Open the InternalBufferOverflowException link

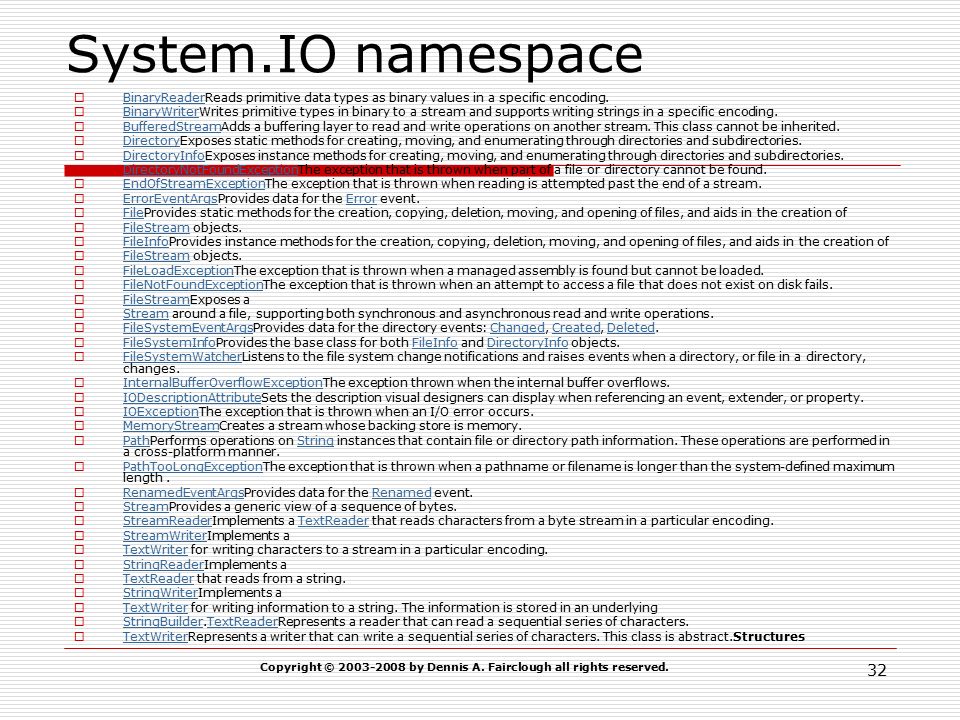point(222,383)
